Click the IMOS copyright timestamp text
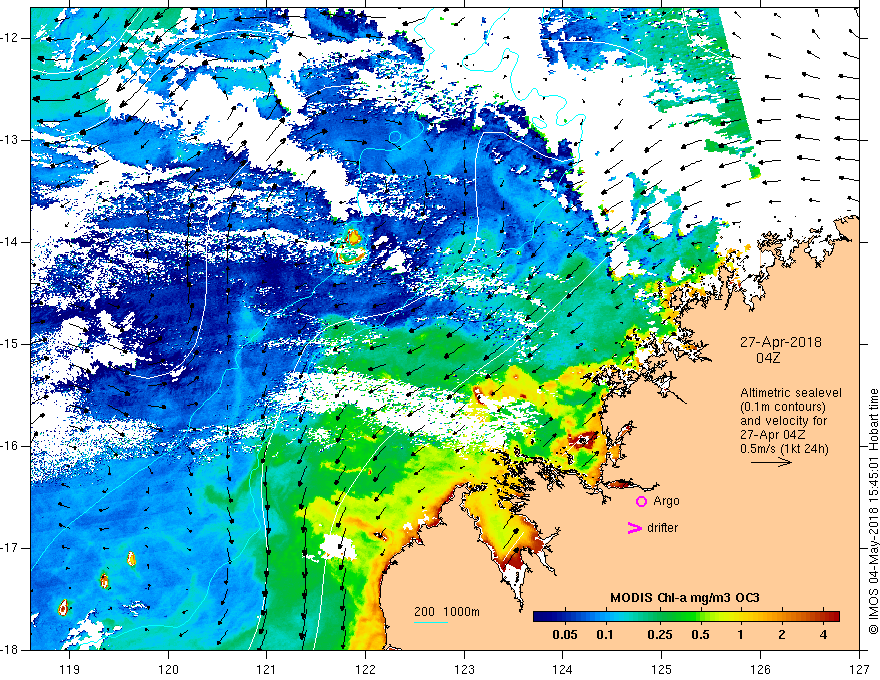Viewport: 880px width, 680px height. coord(873,511)
